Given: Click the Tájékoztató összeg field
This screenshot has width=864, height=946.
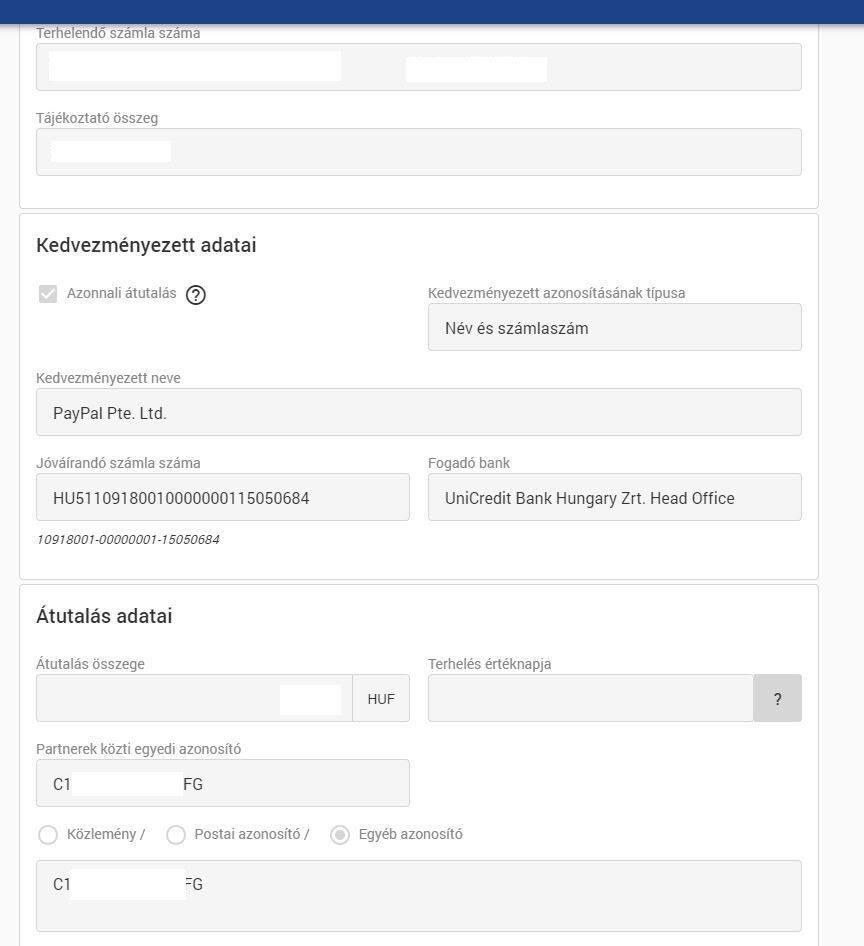Looking at the screenshot, I should 418,153.
